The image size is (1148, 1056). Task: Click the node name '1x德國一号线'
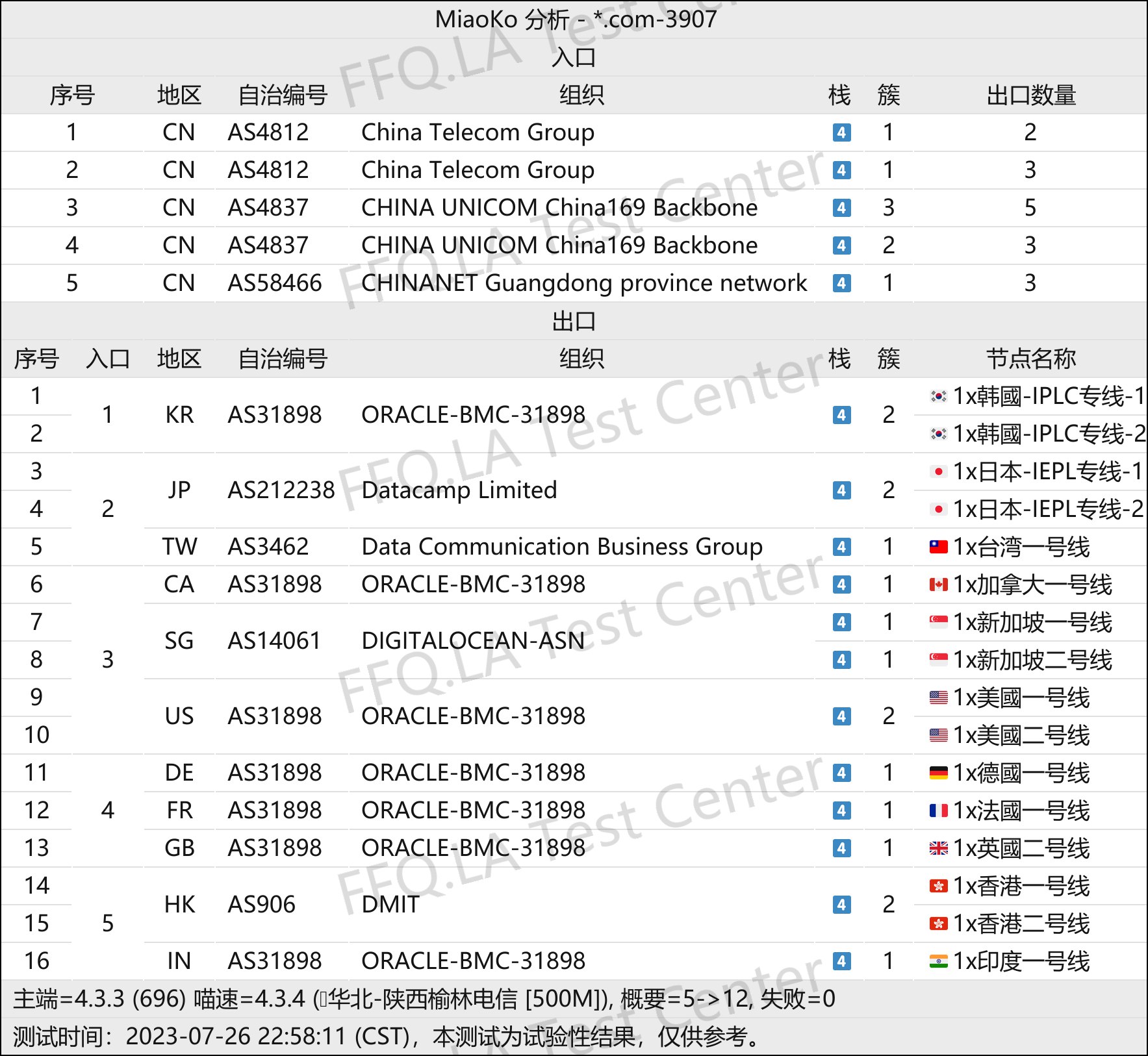click(1021, 773)
